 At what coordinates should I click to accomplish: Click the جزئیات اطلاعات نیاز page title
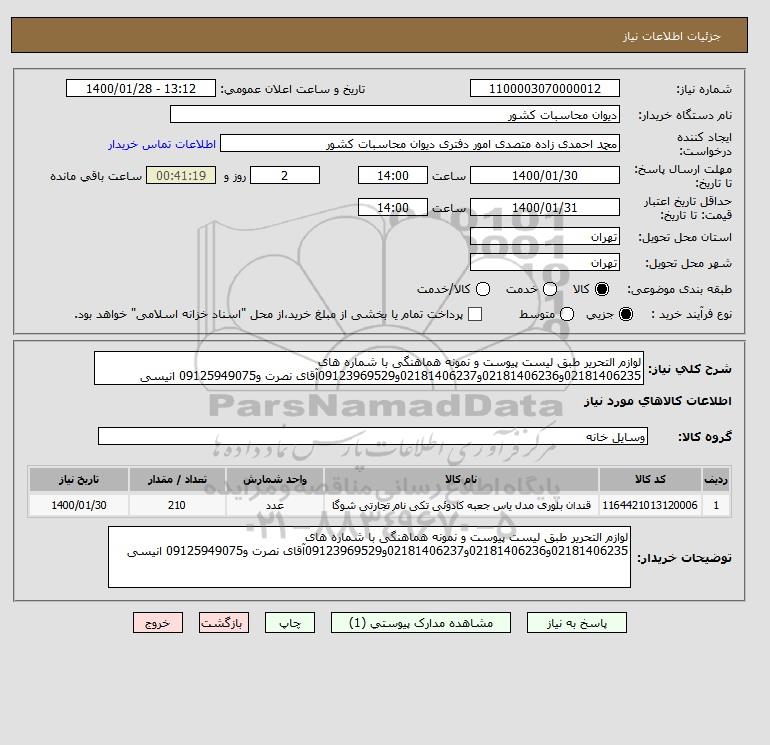coord(671,36)
